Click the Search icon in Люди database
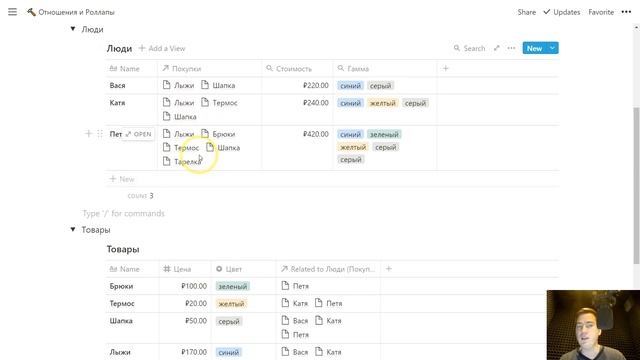The height and width of the screenshot is (360, 640). pos(456,48)
